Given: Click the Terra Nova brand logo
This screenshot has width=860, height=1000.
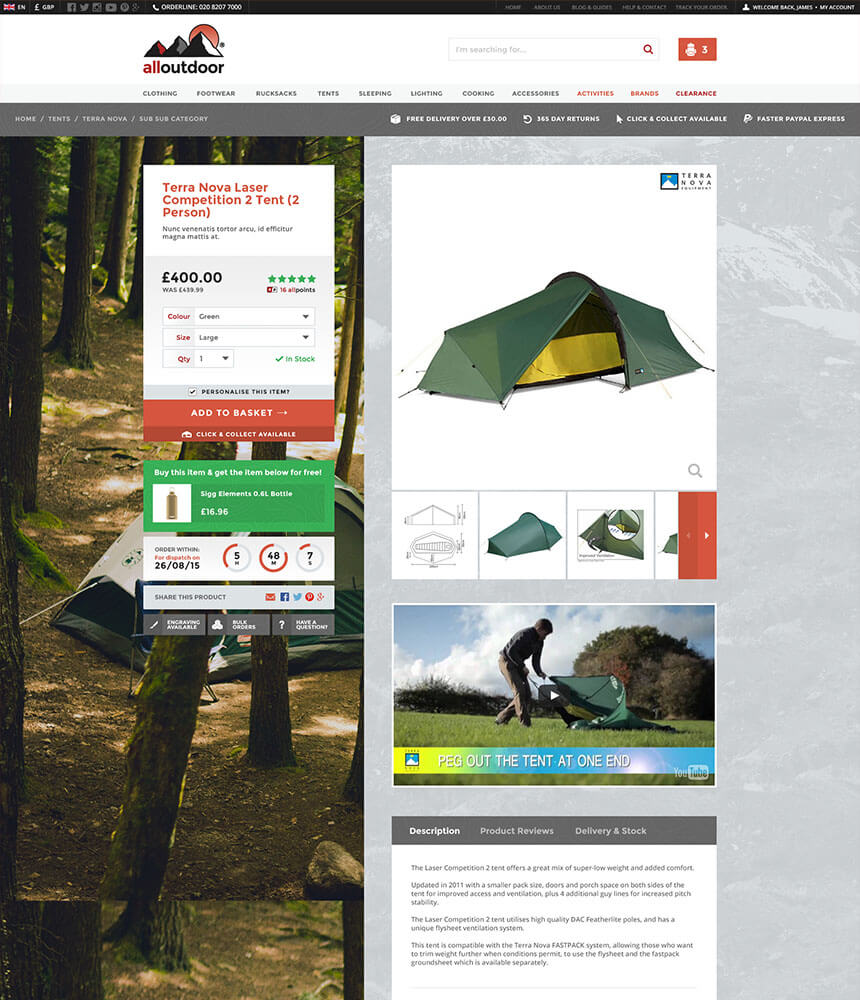Looking at the screenshot, I should [x=686, y=181].
